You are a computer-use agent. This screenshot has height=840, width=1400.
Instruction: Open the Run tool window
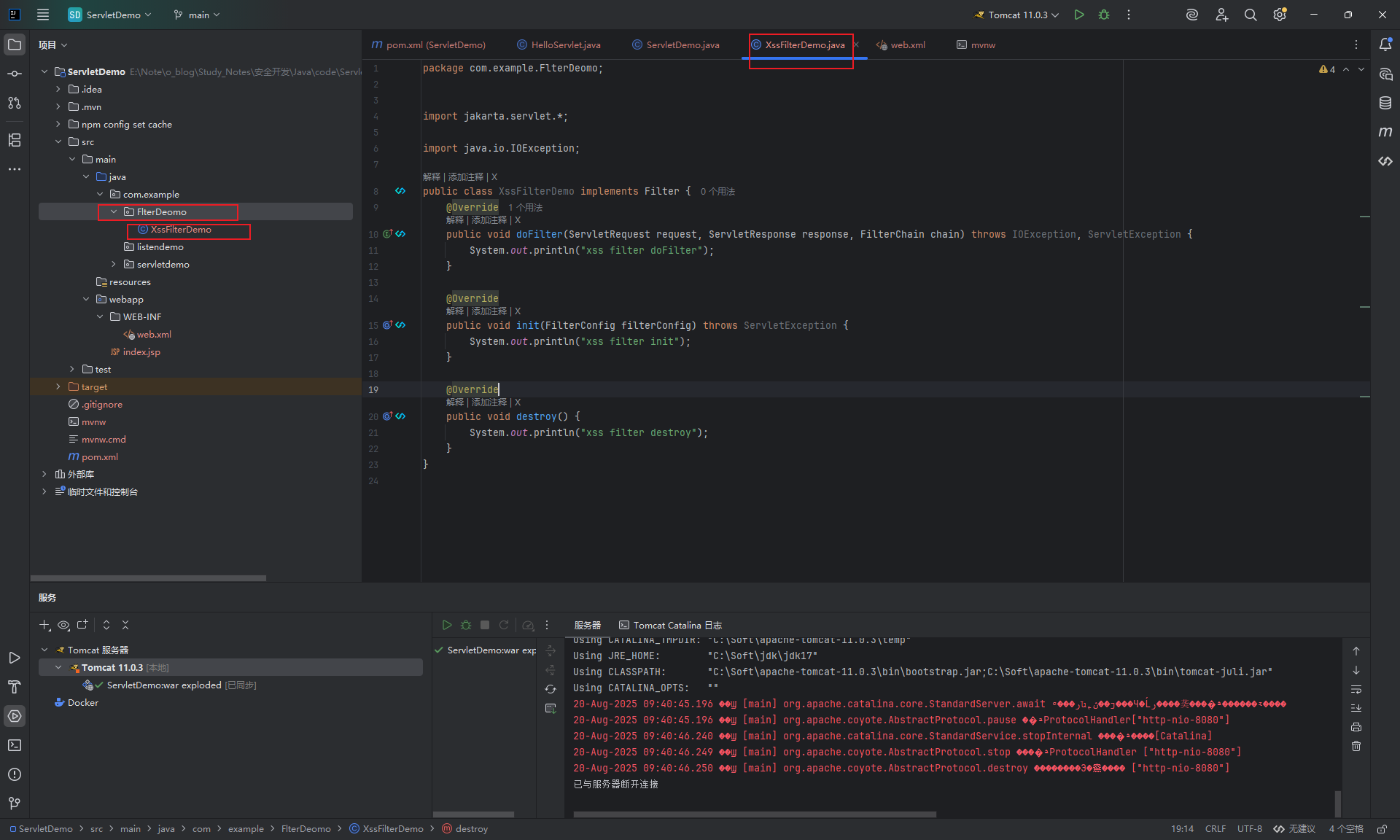(x=15, y=658)
